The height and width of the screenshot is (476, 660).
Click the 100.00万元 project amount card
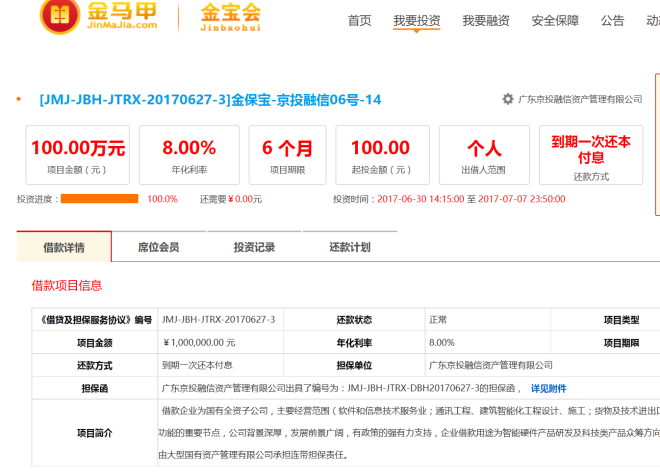77,155
